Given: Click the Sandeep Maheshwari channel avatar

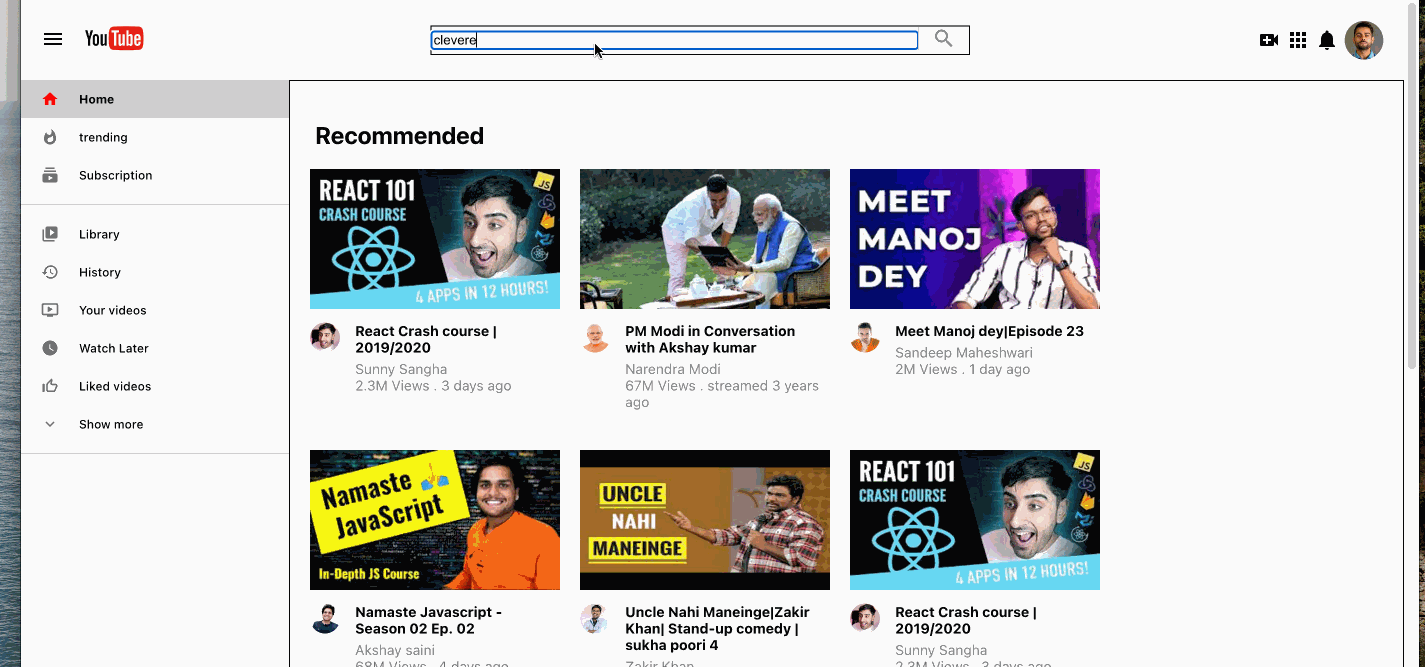Looking at the screenshot, I should coord(865,337).
